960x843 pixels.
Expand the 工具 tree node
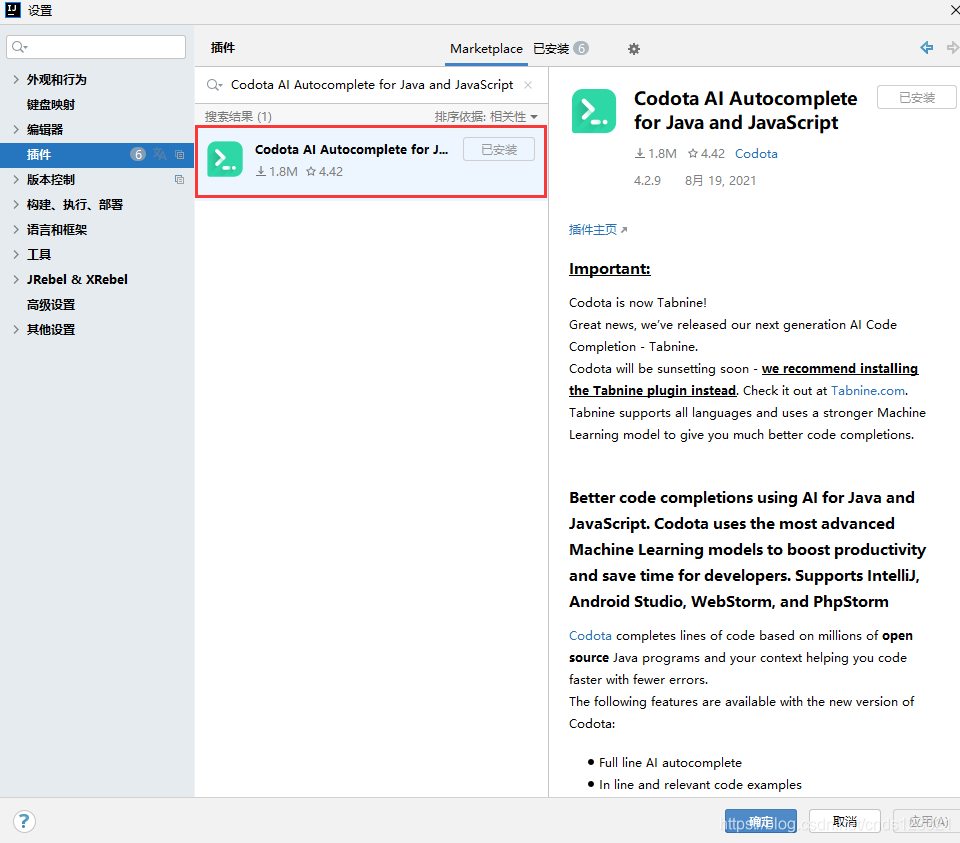16,254
